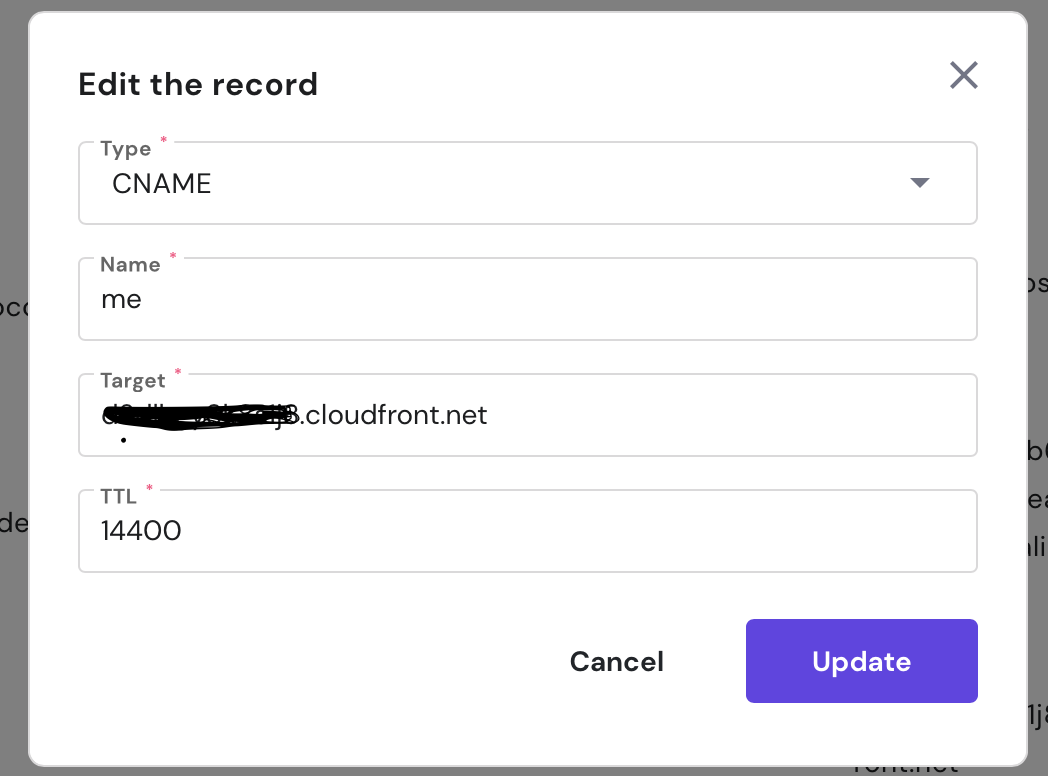The width and height of the screenshot is (1048, 776).
Task: Place cursor on the "me" name value
Action: click(121, 300)
